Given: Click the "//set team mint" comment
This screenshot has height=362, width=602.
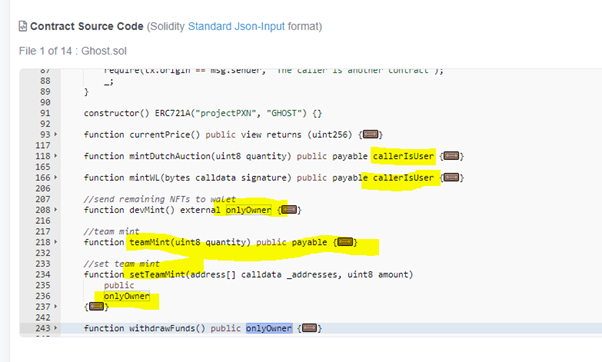Looking at the screenshot, I should tap(121, 264).
